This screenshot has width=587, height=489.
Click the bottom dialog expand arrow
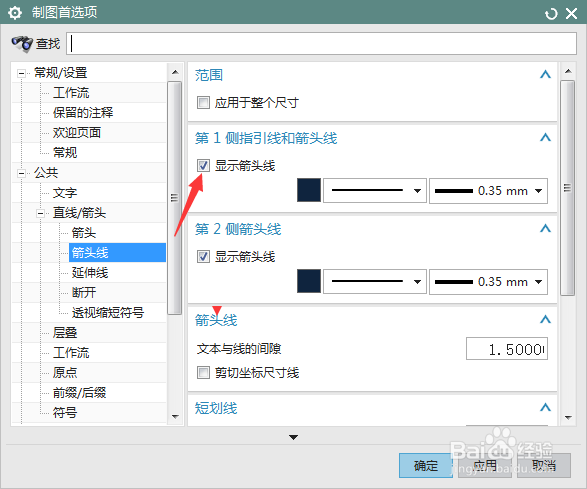[293, 437]
